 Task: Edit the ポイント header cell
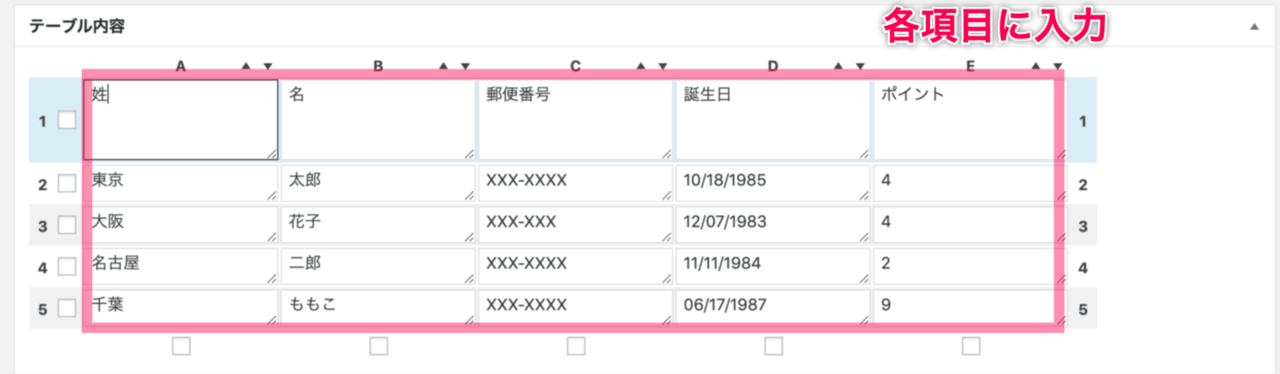(x=970, y=120)
